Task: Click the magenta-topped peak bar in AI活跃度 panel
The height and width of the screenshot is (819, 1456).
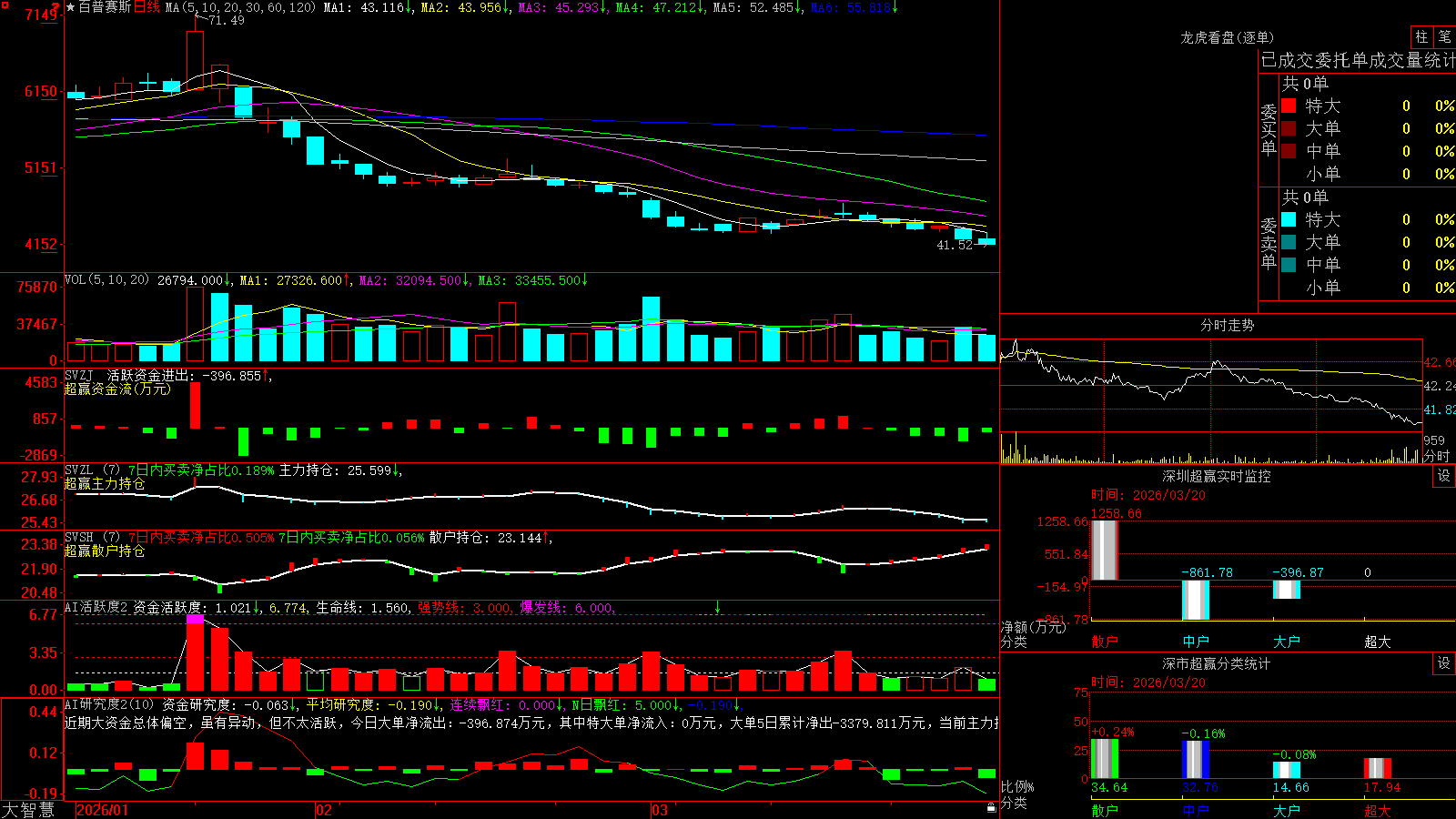Action: [x=196, y=652]
